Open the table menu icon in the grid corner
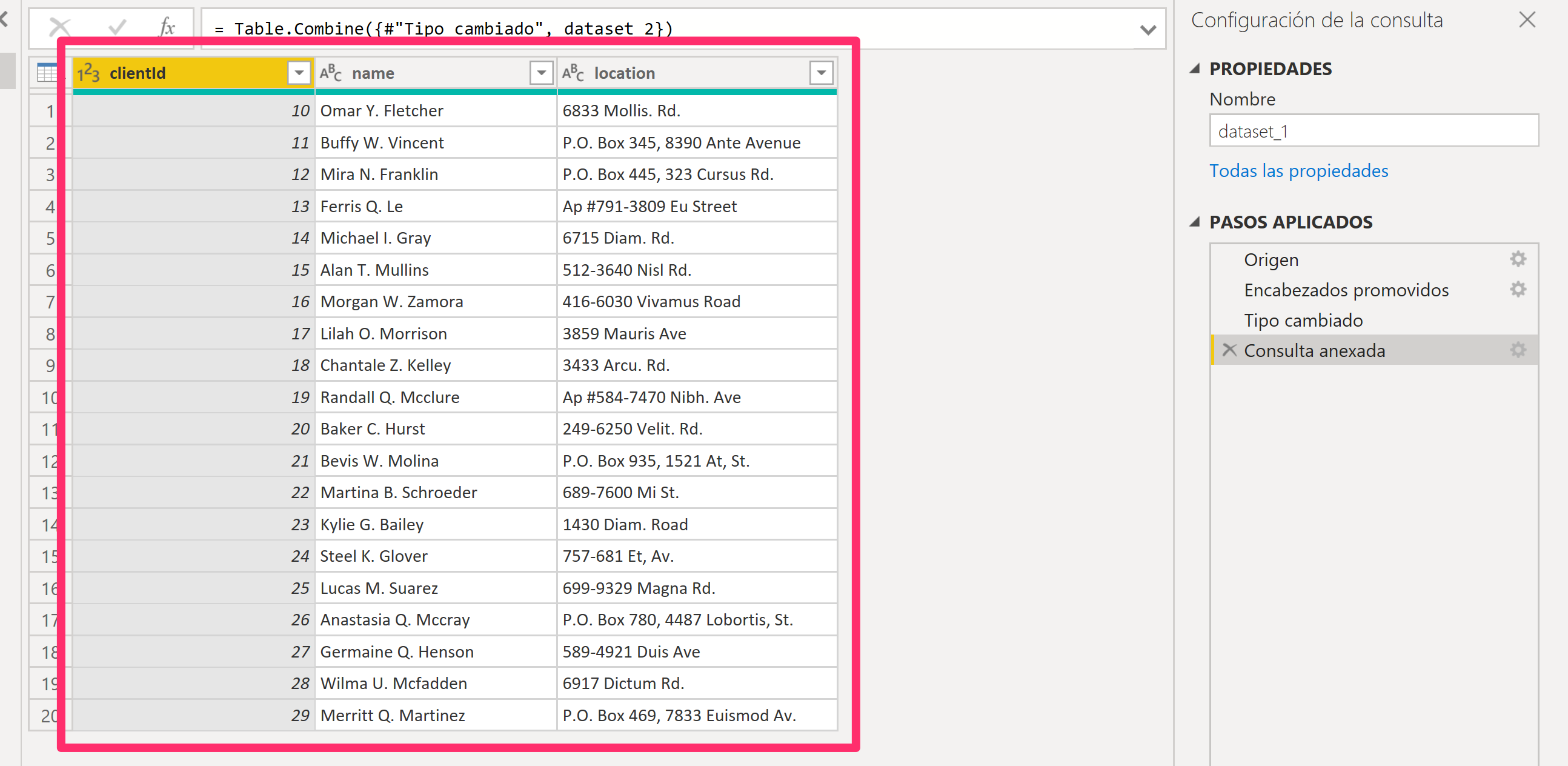The width and height of the screenshot is (1568, 766). pyautogui.click(x=46, y=73)
